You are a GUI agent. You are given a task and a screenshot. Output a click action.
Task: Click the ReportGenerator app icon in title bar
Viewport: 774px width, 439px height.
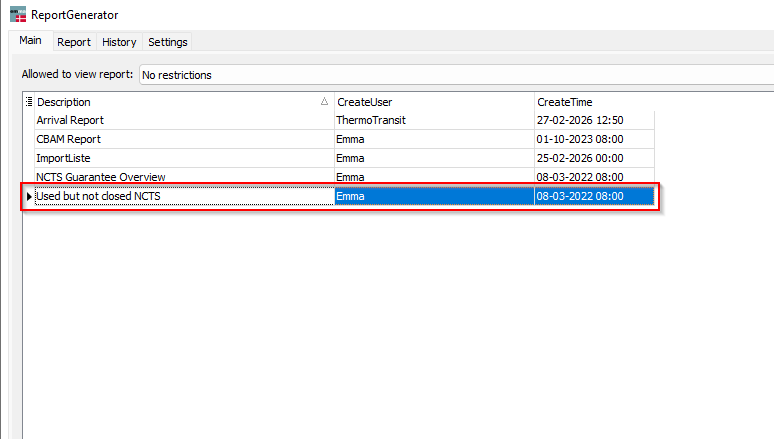pyautogui.click(x=17, y=15)
